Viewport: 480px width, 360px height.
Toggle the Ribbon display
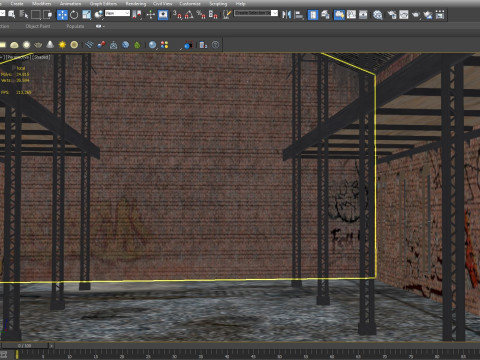pyautogui.click(x=339, y=15)
